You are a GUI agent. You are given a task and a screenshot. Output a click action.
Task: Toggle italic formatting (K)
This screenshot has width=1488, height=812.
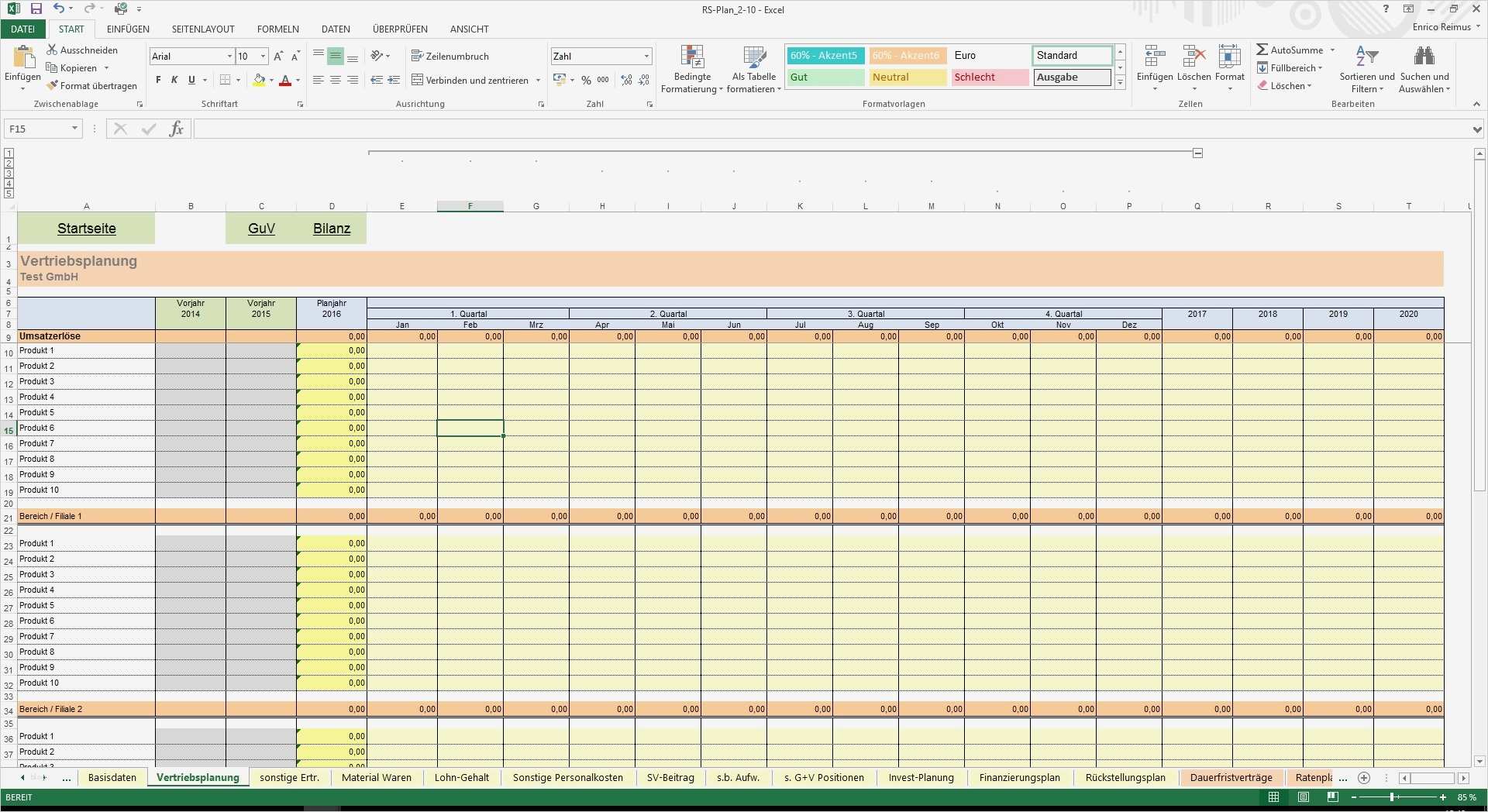tap(174, 80)
